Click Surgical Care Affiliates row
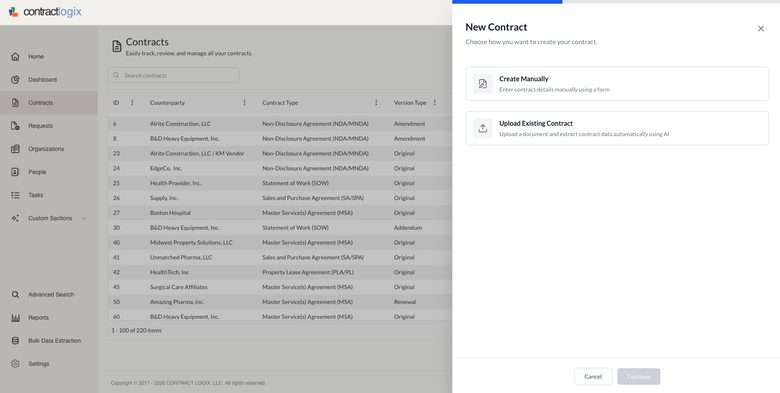Image resolution: width=780 pixels, height=393 pixels. (x=280, y=287)
